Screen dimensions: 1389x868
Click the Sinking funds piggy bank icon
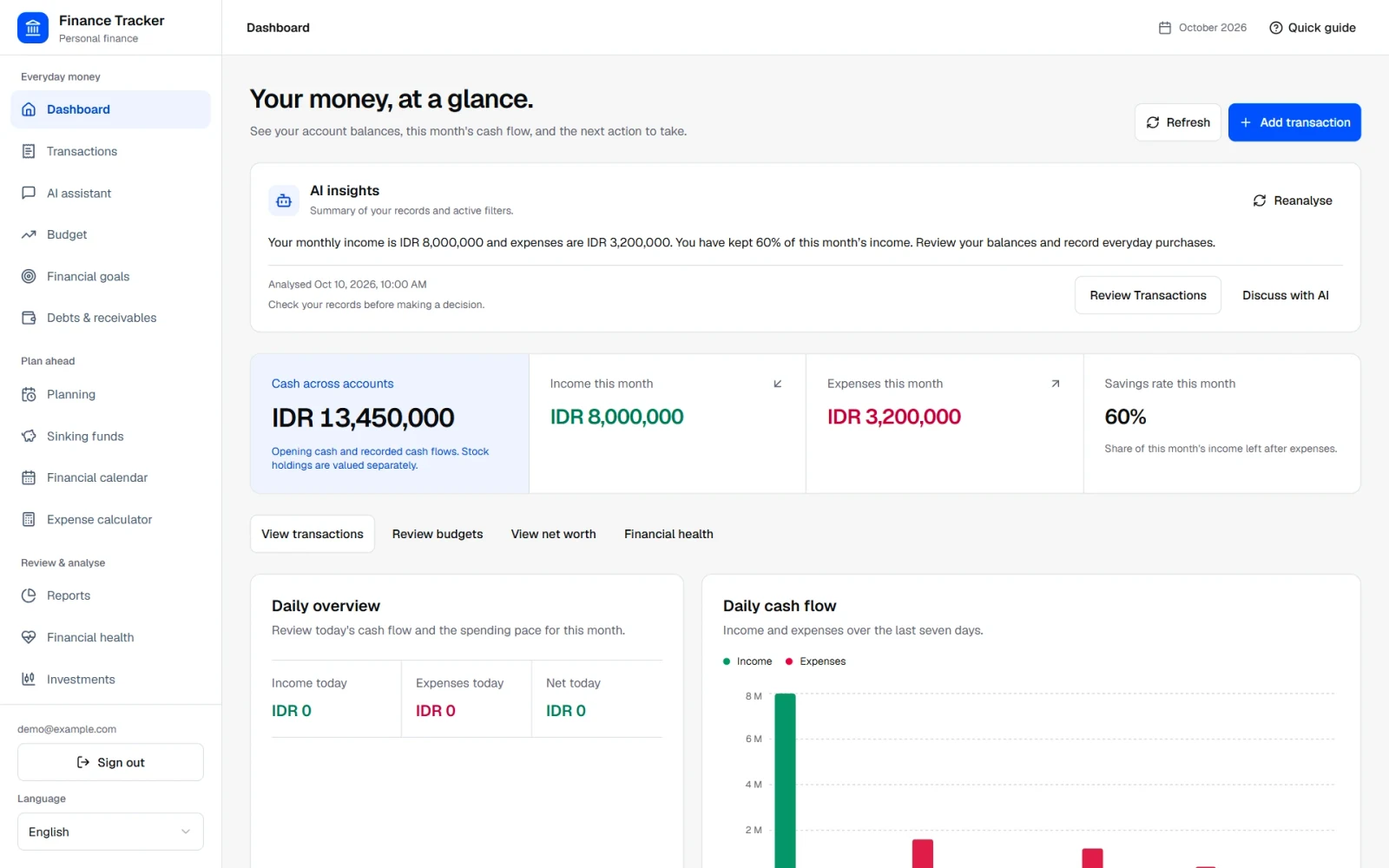(x=29, y=436)
